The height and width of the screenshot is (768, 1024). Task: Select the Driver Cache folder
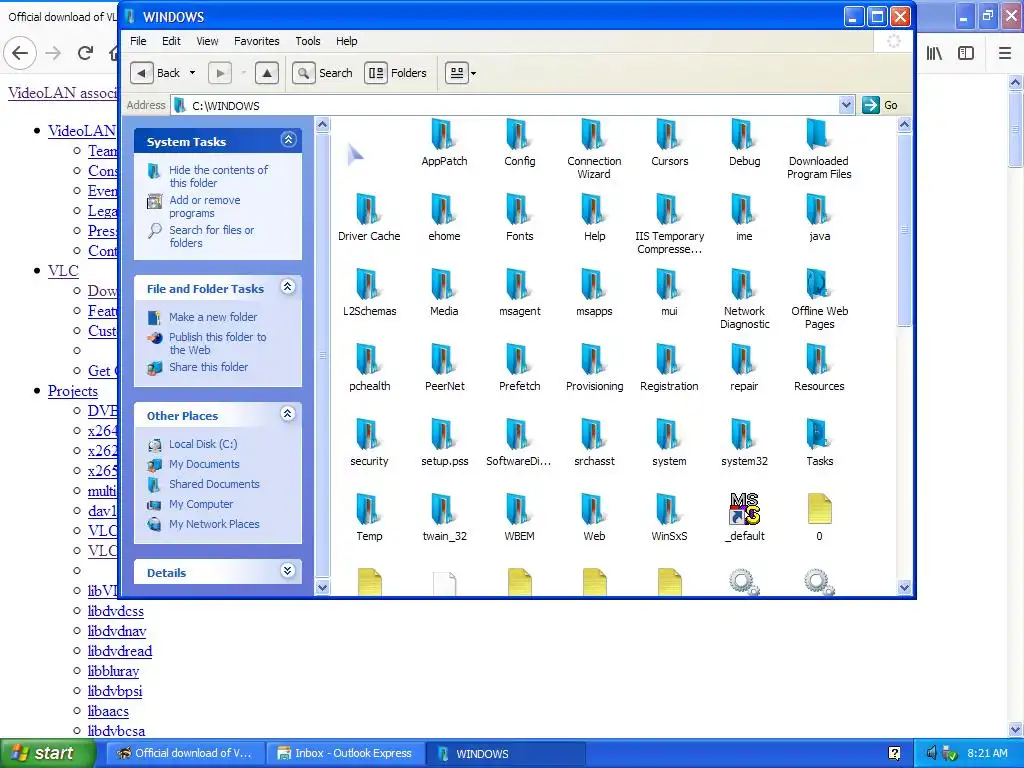pyautogui.click(x=369, y=217)
